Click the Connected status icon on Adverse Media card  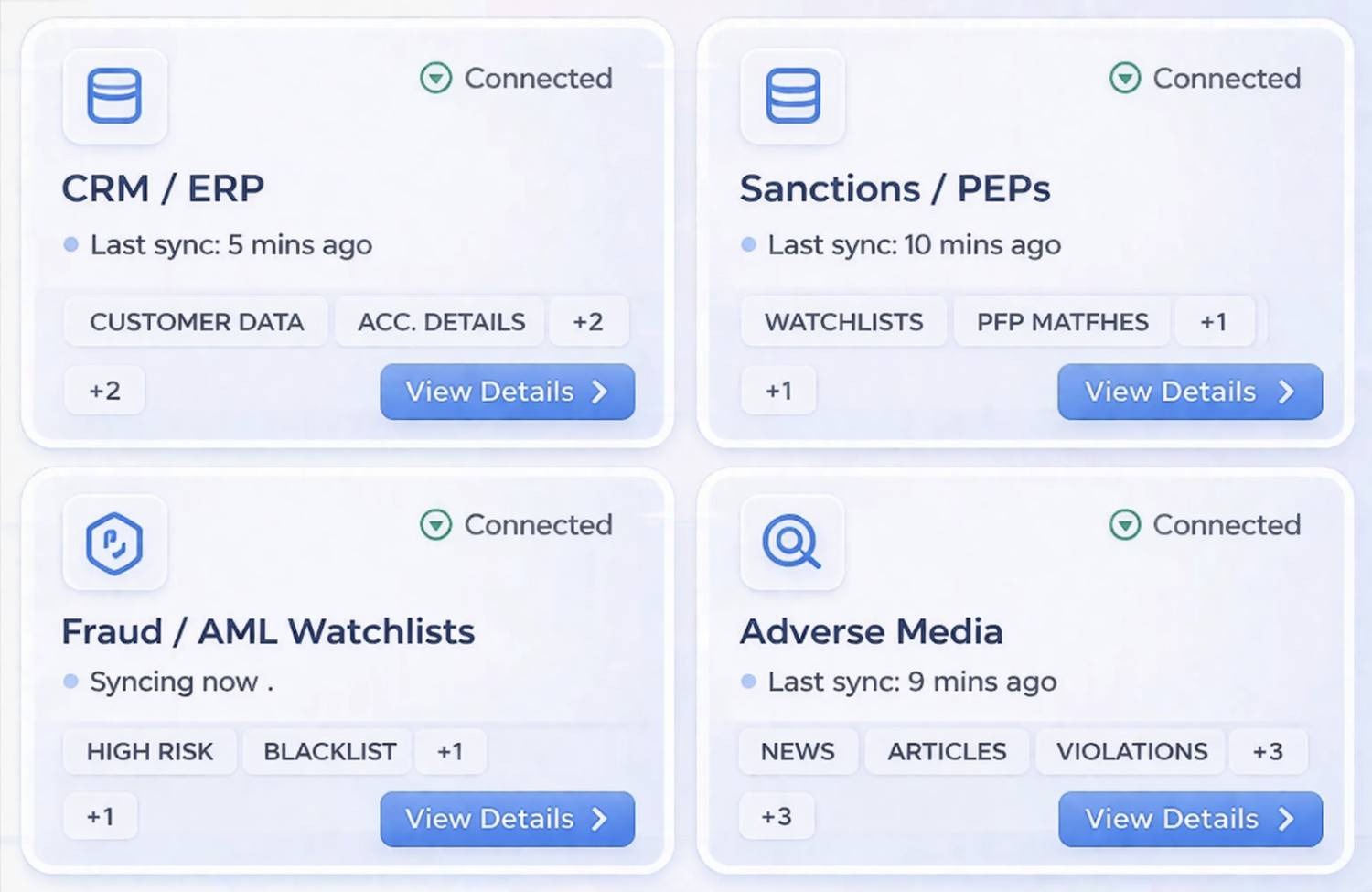1125,524
